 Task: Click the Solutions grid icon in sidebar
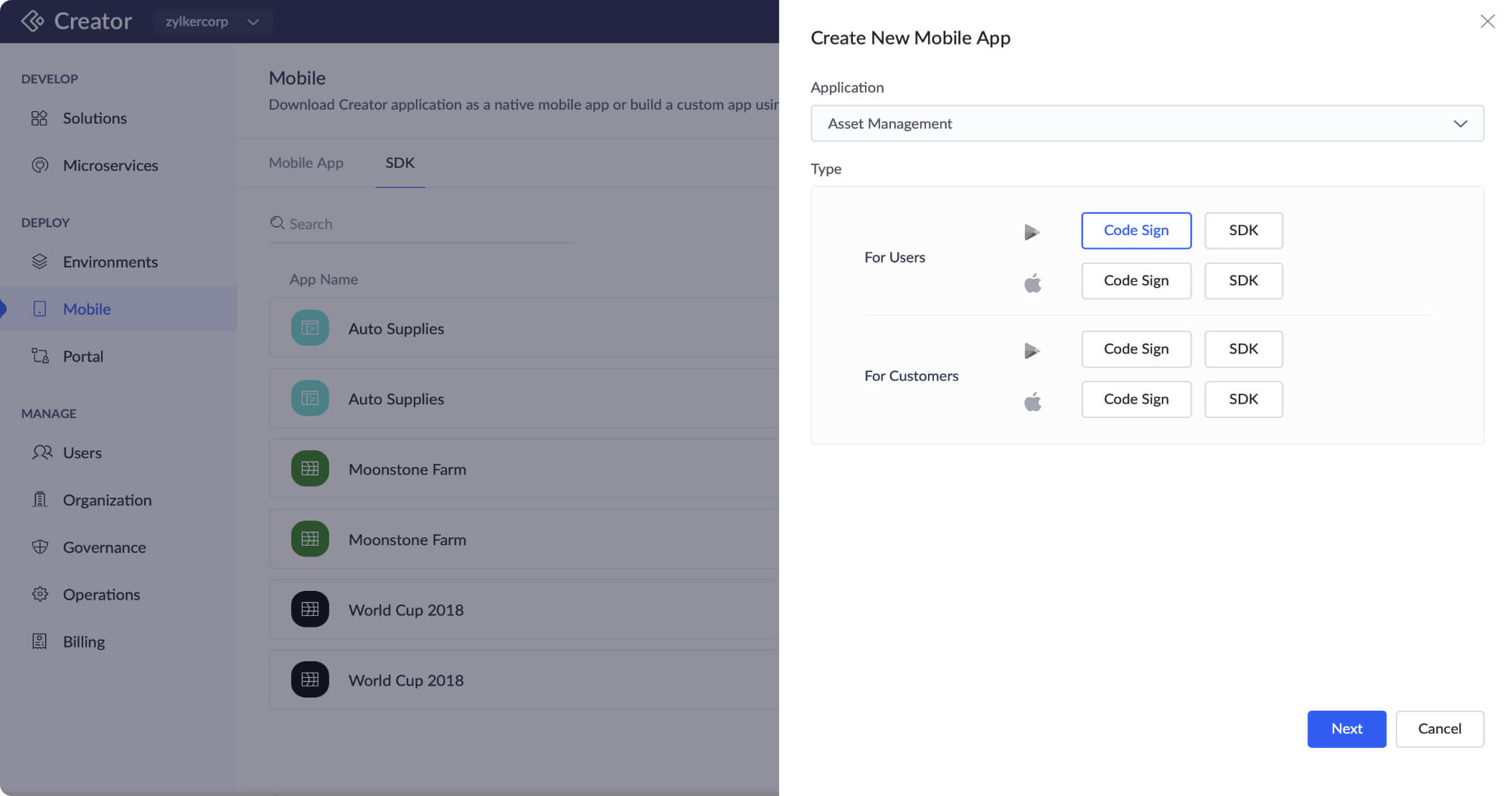tap(39, 118)
